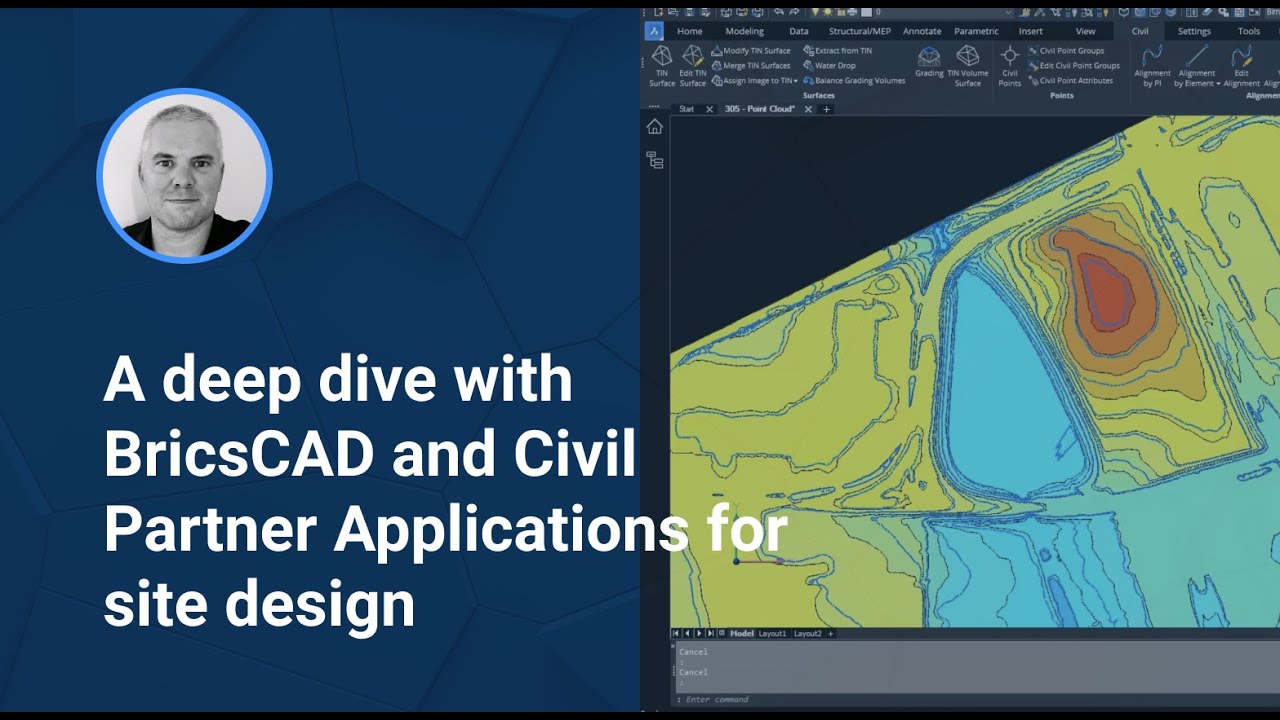This screenshot has width=1280, height=720.
Task: Add a new document tab with plus
Action: tap(826, 109)
